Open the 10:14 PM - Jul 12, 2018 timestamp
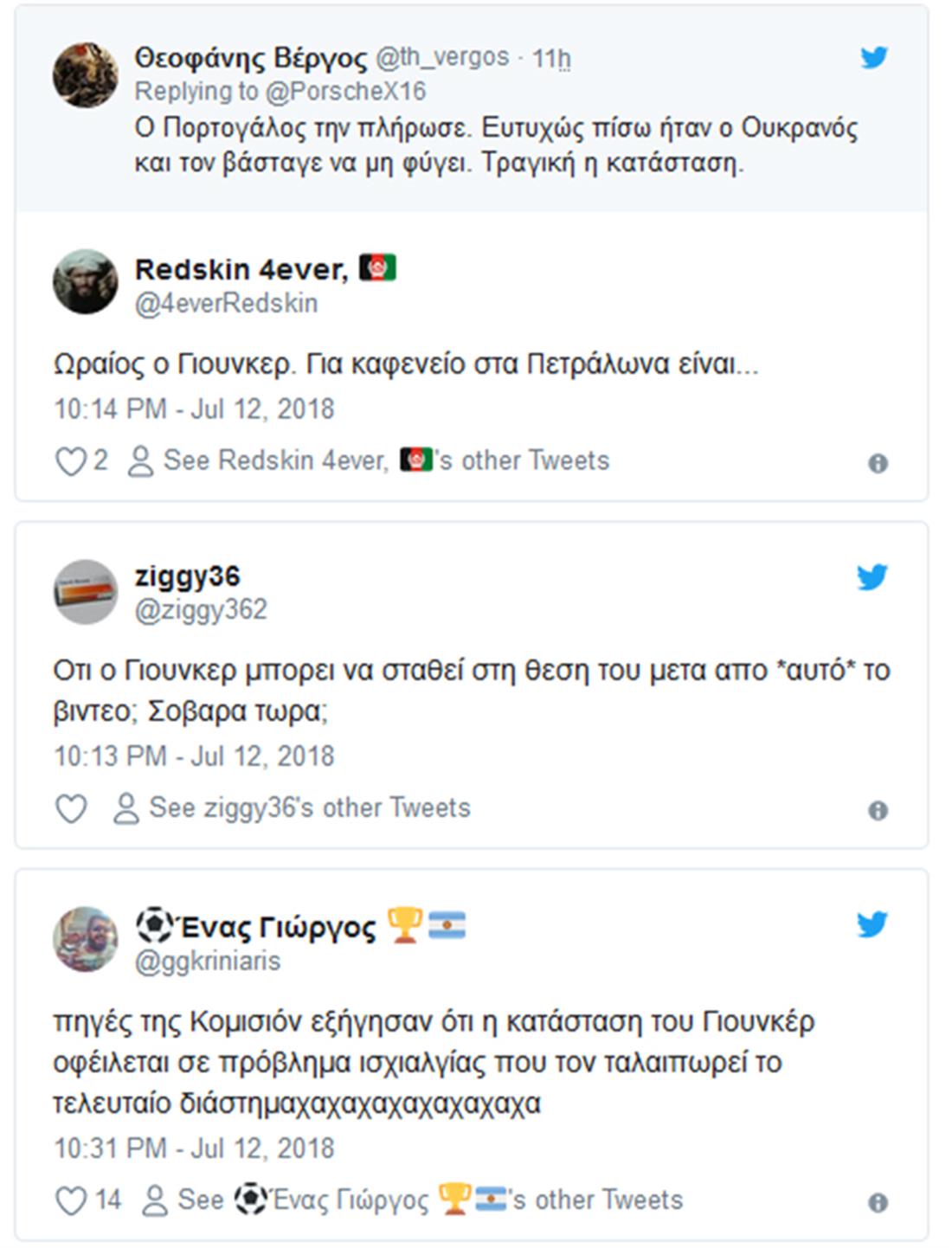 tap(194, 408)
